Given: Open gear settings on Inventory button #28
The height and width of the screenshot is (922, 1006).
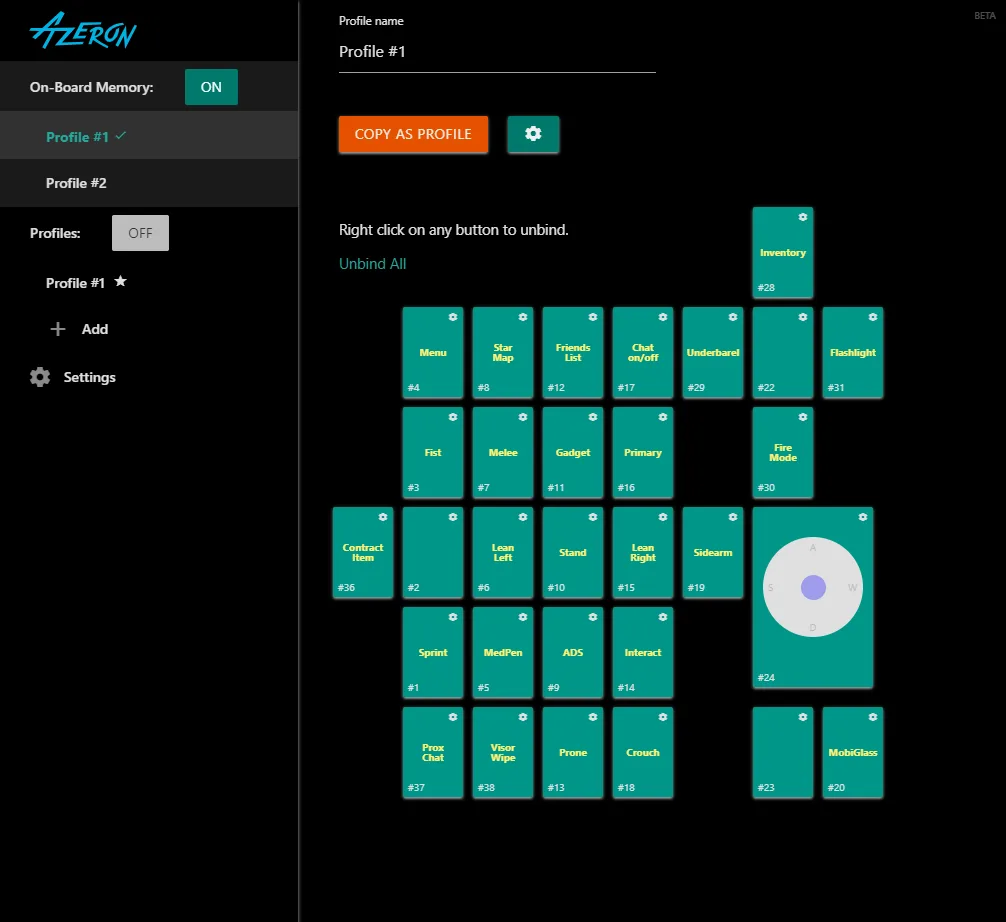Looking at the screenshot, I should point(803,217).
